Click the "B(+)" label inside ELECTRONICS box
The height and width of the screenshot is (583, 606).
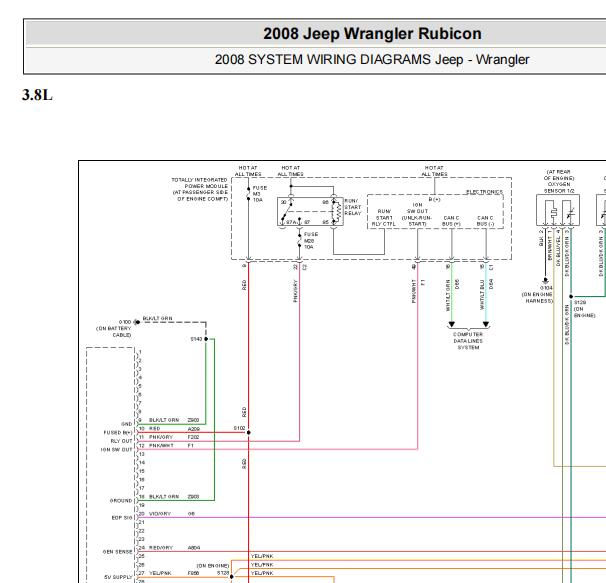point(434,199)
